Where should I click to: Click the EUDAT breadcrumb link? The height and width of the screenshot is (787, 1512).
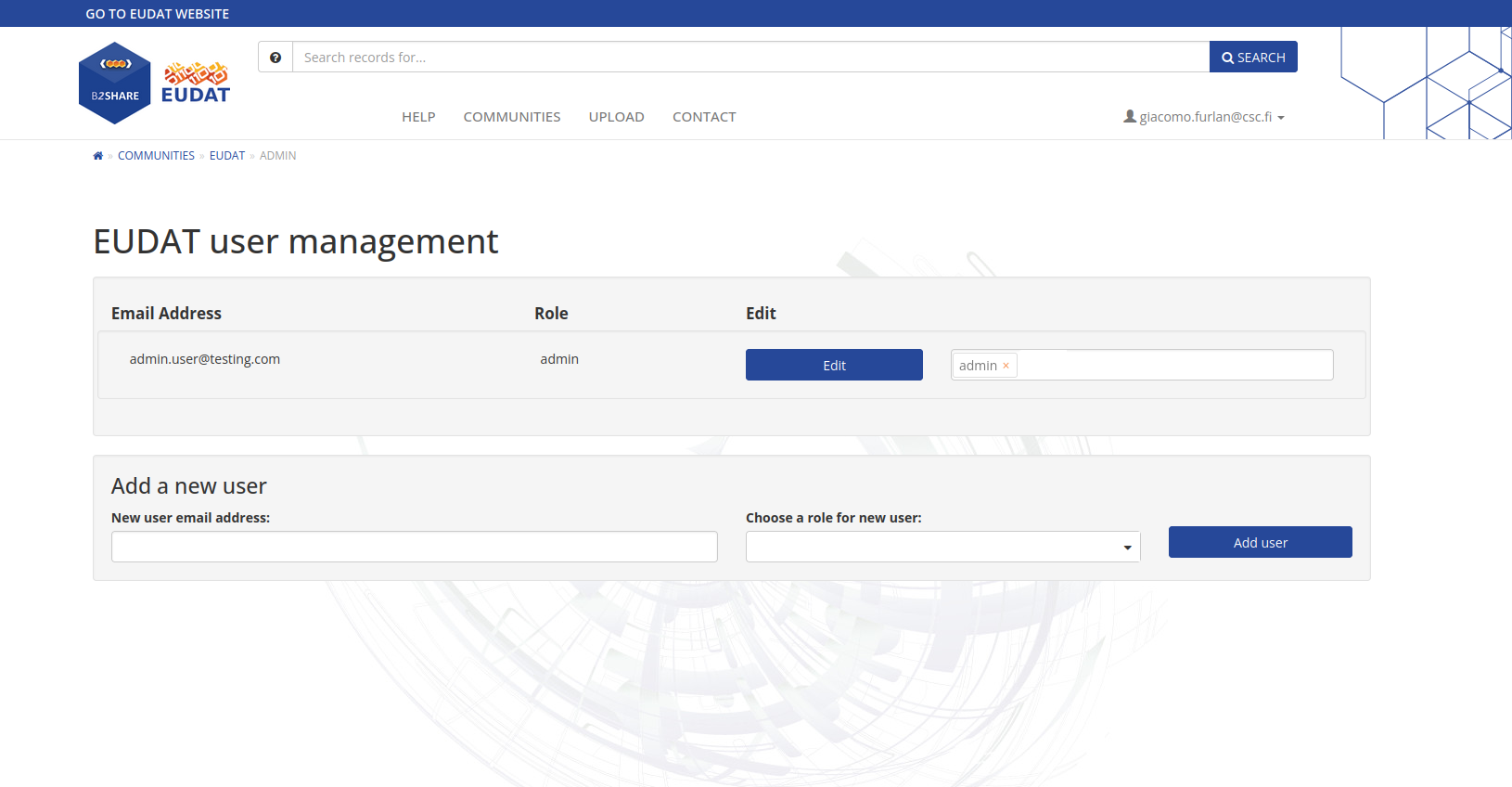tap(227, 156)
